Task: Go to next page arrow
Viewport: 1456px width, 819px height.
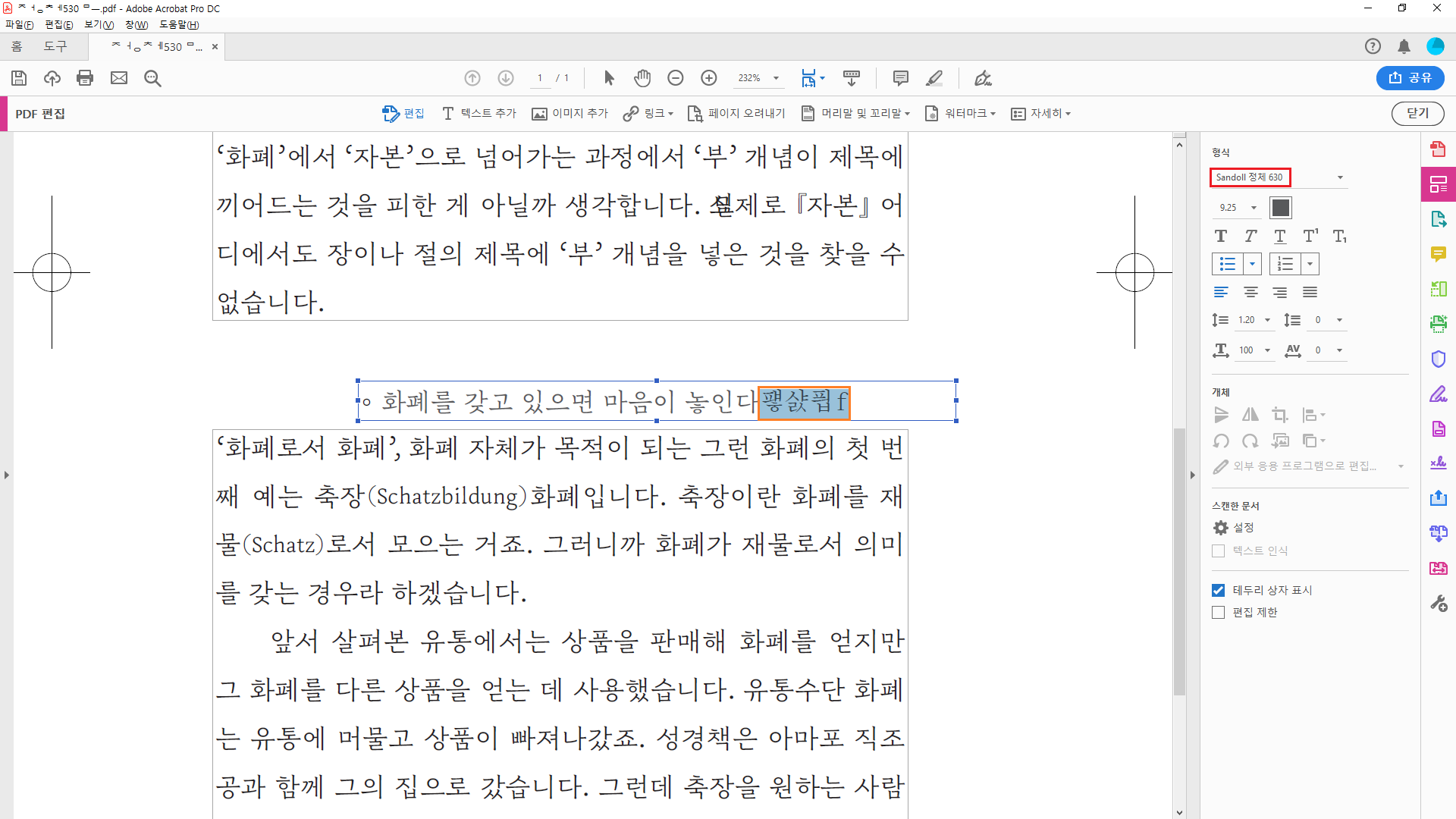Action: click(x=506, y=78)
